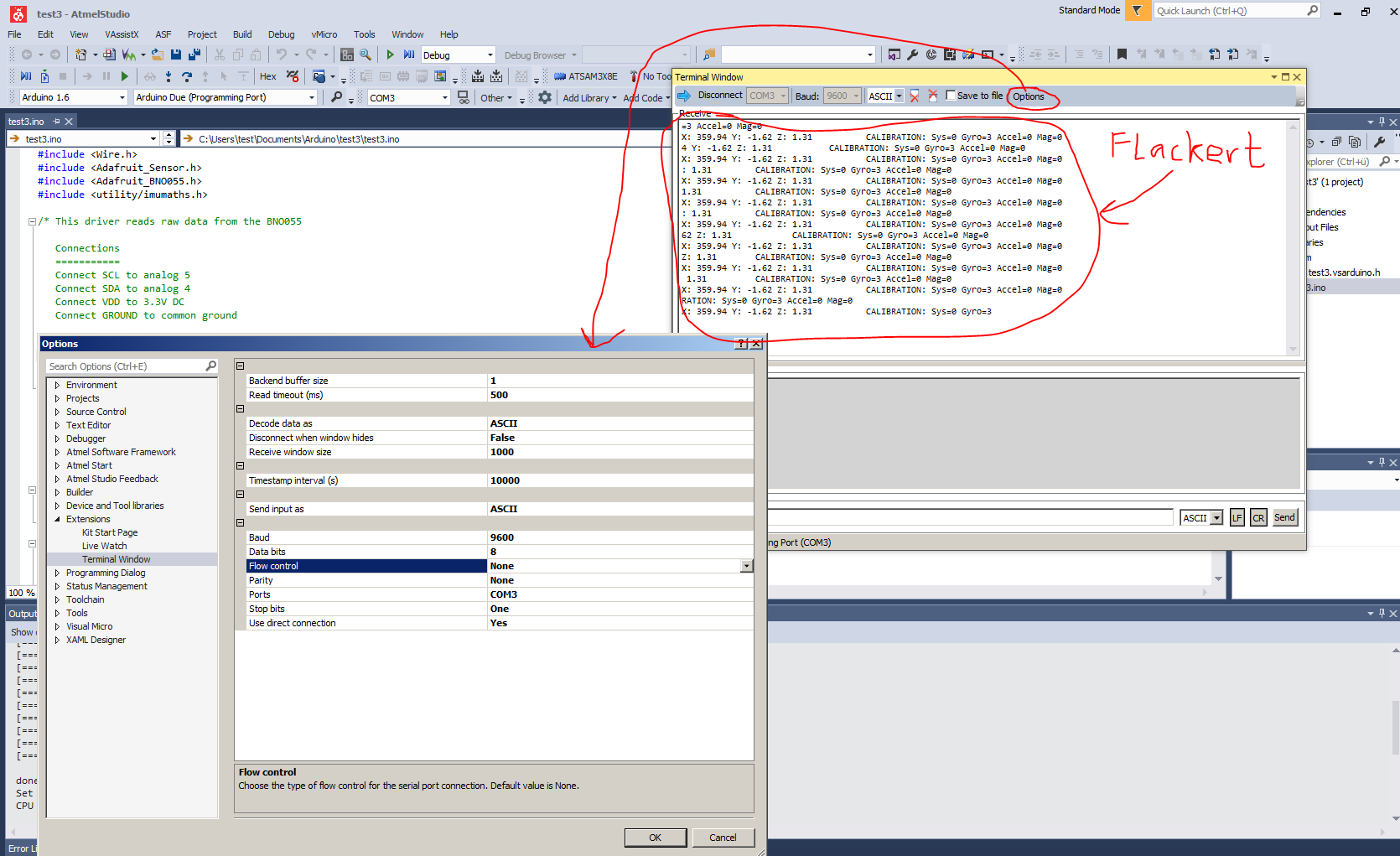The image size is (1400, 856).
Task: Click the ATSAM3X8E device chip icon
Action: [x=560, y=76]
